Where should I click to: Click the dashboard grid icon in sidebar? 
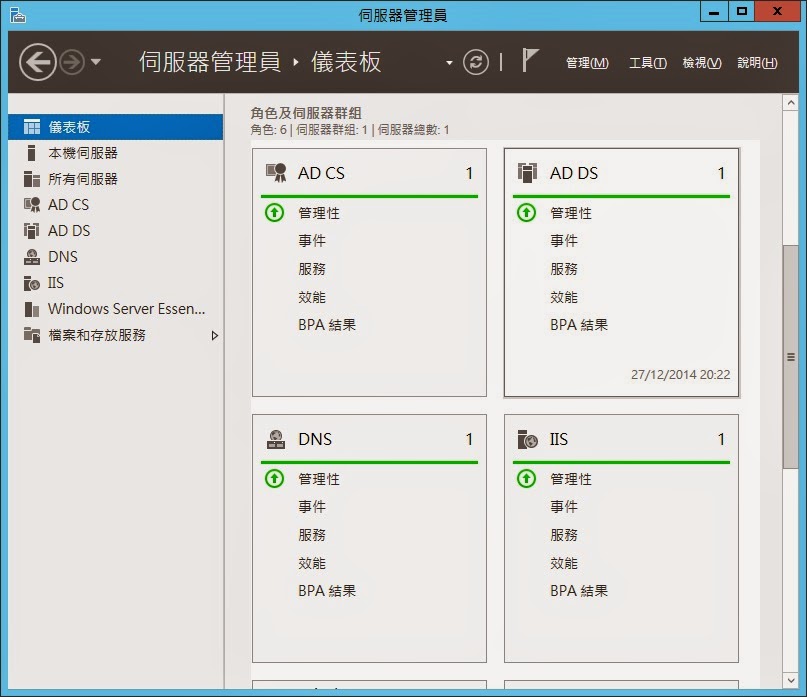tap(32, 127)
